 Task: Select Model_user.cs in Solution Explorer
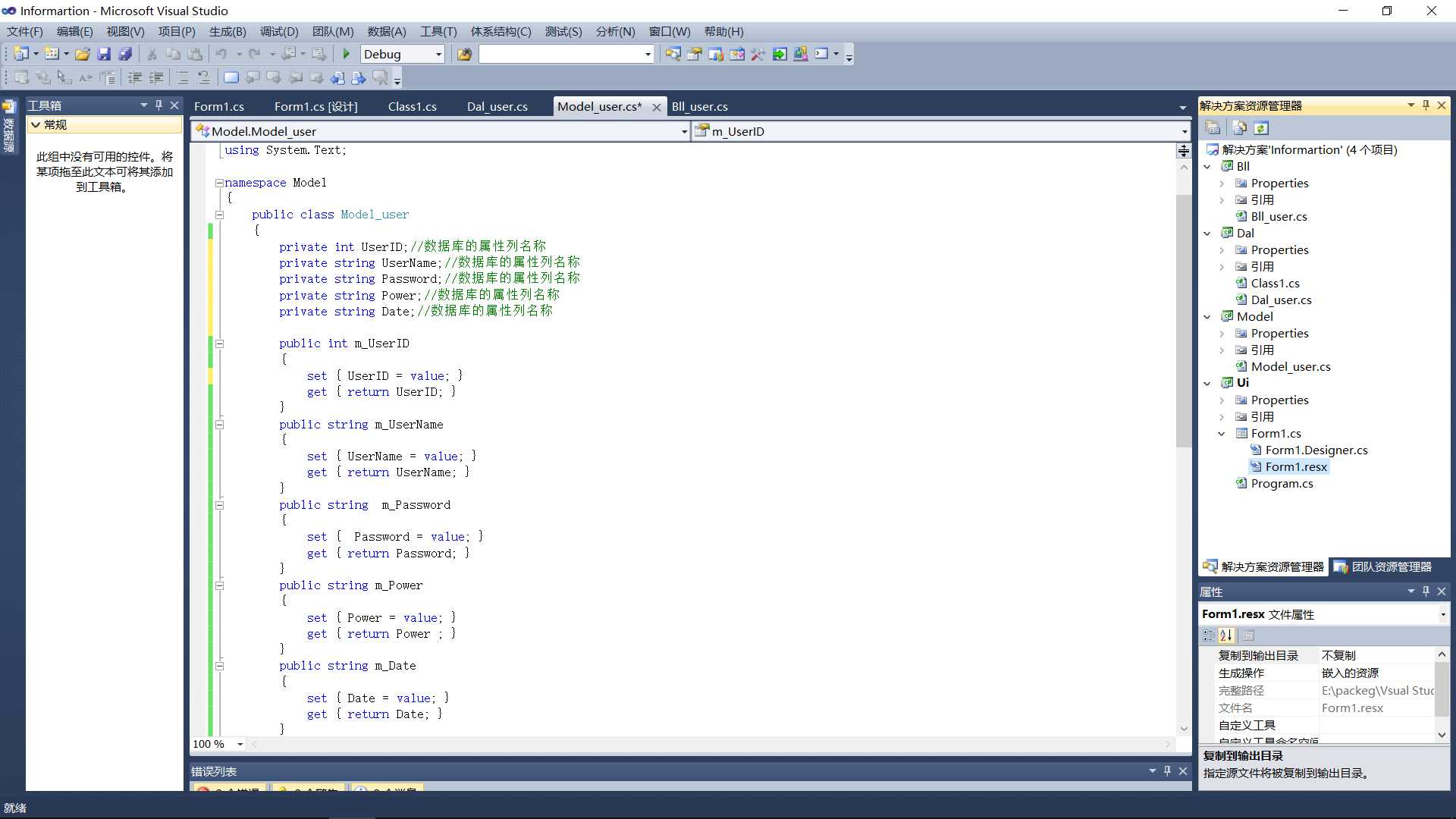pyautogui.click(x=1291, y=367)
